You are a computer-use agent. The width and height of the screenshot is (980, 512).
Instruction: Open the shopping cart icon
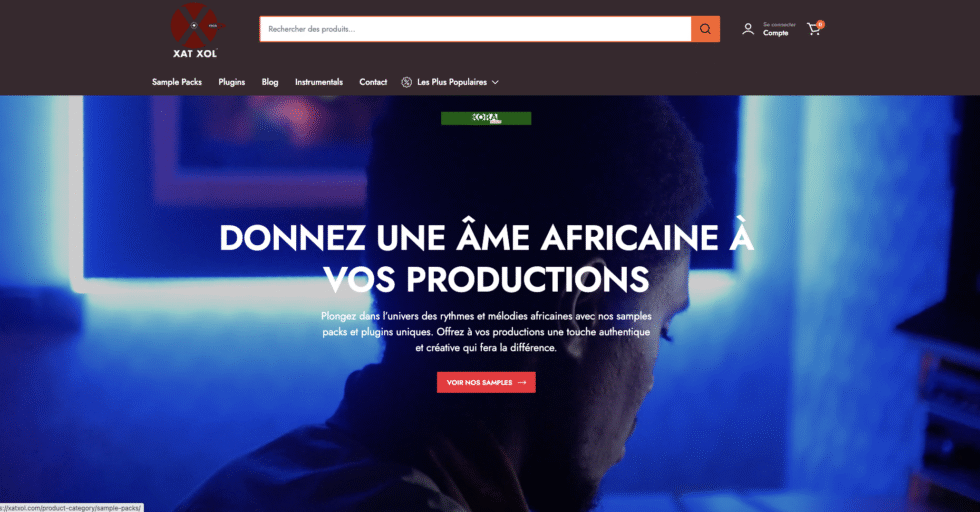coord(813,29)
